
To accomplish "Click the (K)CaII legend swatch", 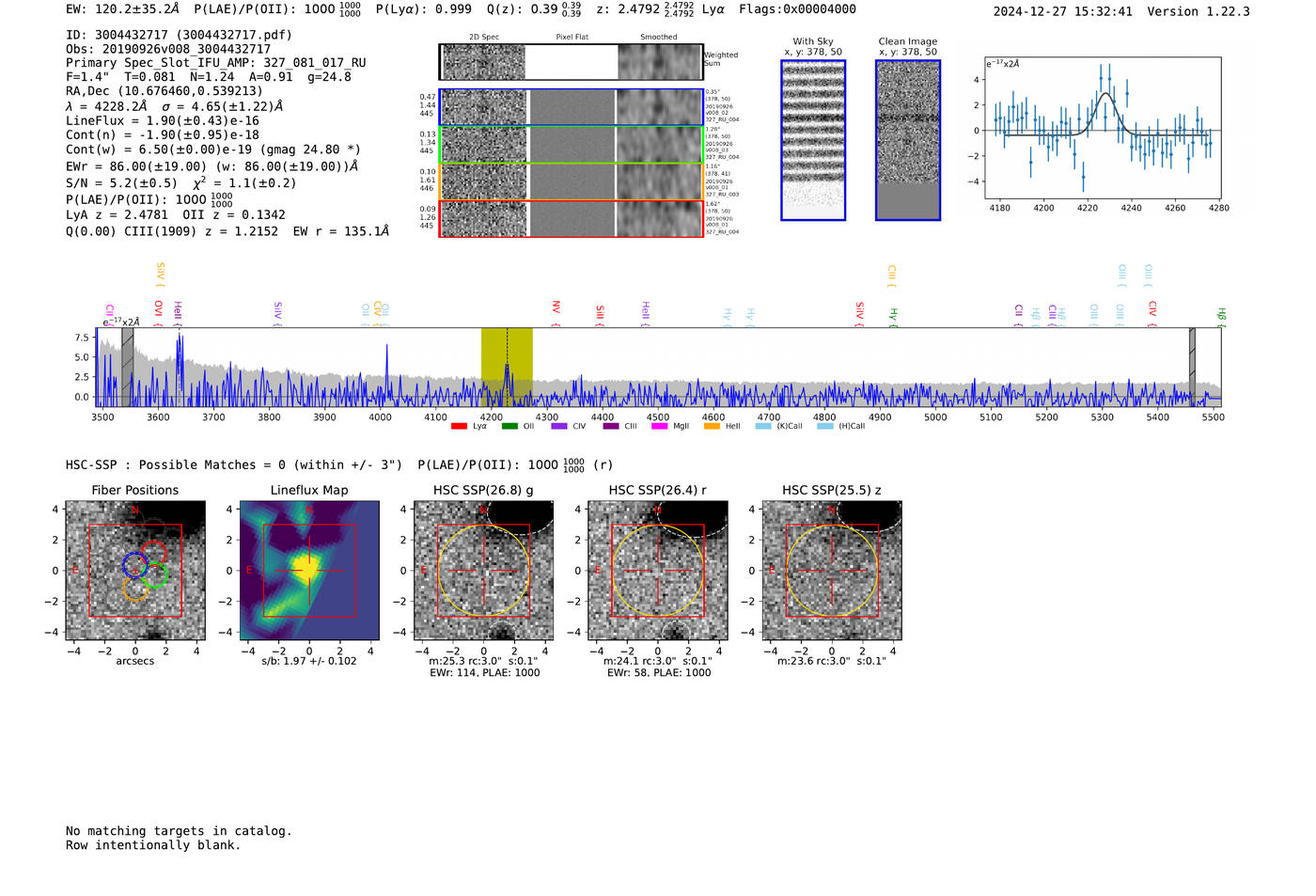I will click(763, 426).
